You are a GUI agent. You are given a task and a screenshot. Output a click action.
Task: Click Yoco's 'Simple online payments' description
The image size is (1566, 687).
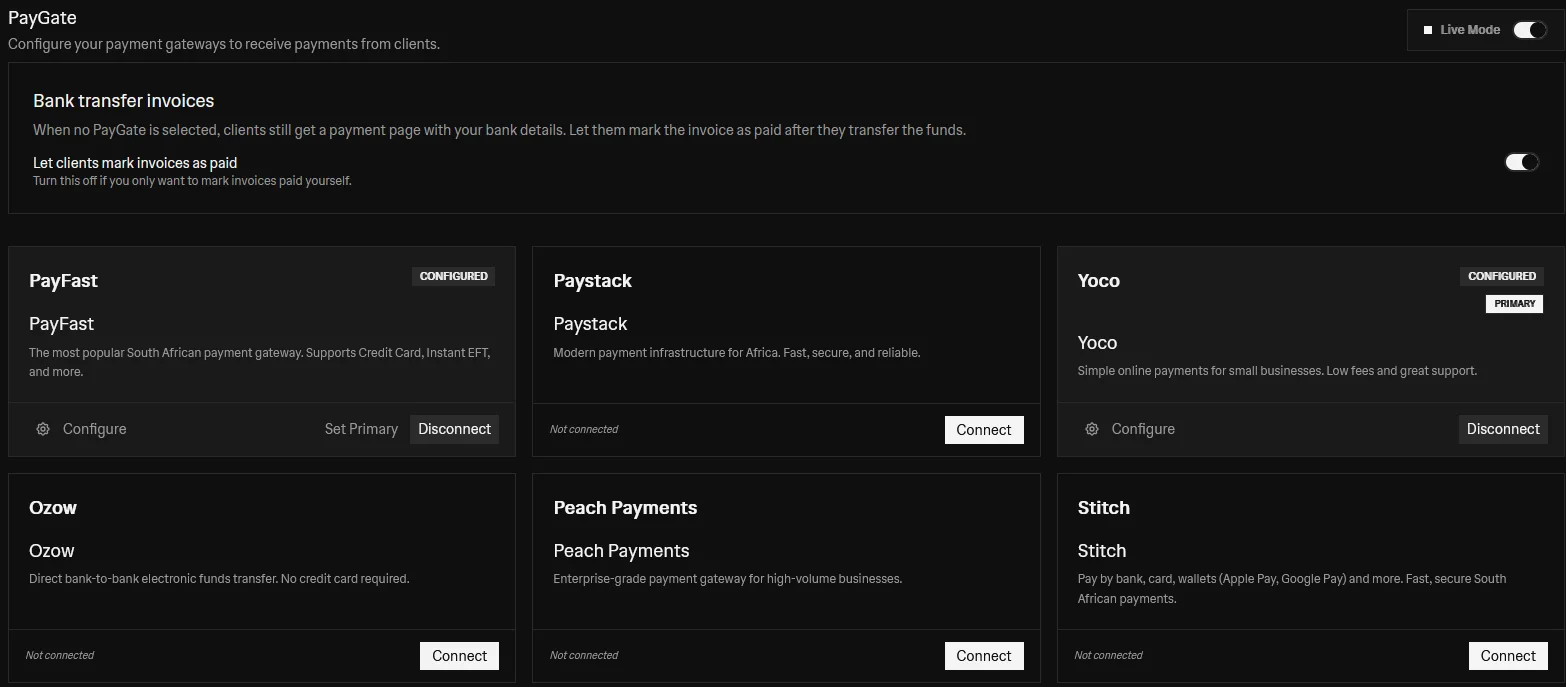[x=1277, y=371]
